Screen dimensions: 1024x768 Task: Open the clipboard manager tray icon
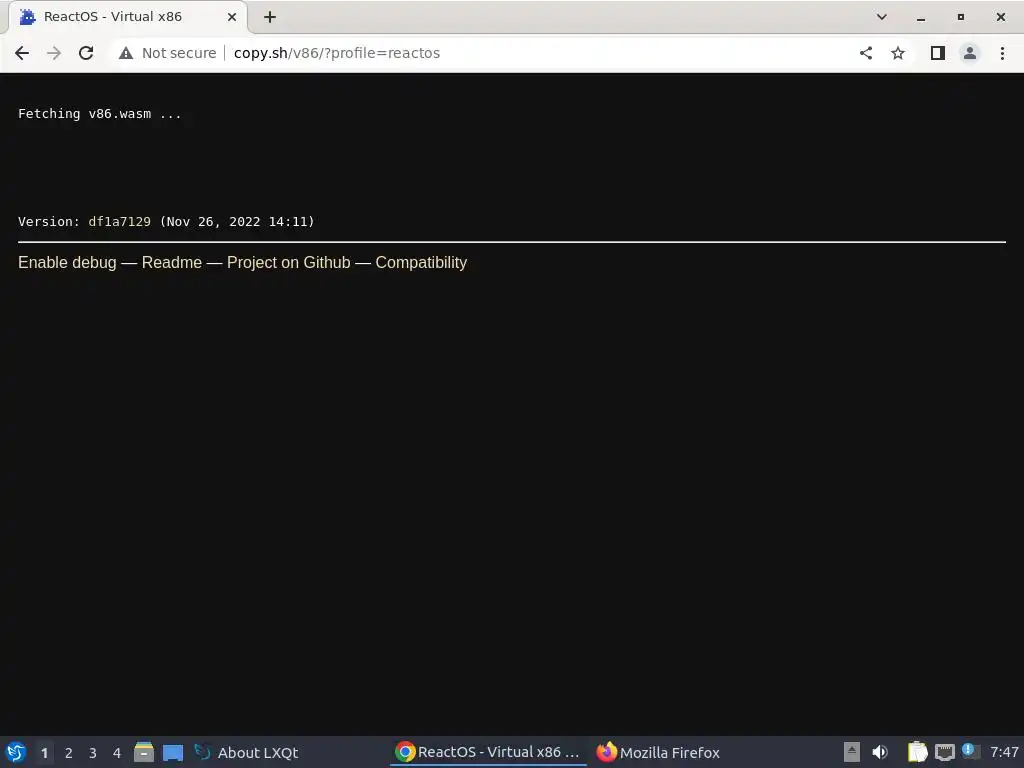(918, 752)
